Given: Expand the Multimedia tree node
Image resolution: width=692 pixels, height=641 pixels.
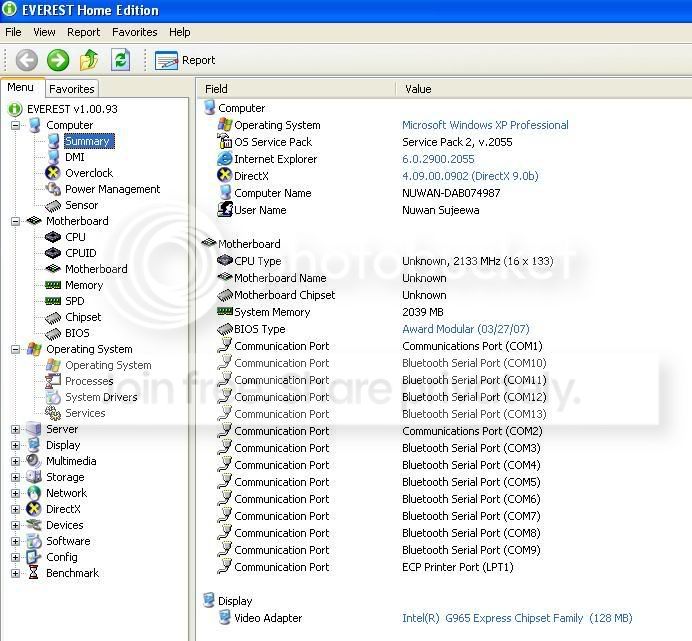Looking at the screenshot, I should 15,461.
